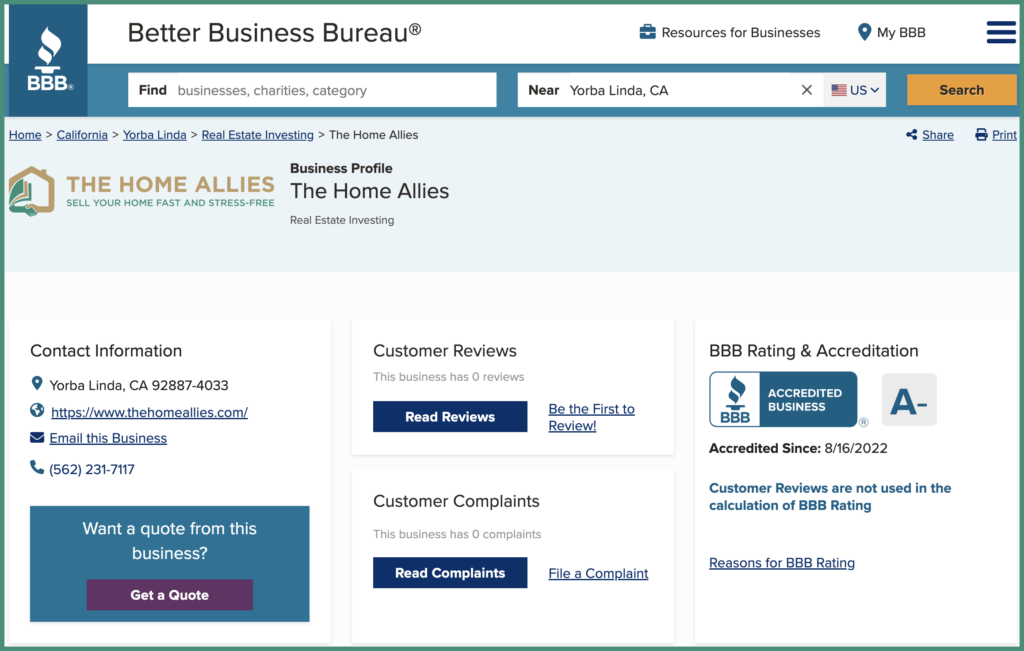Screen dimensions: 1024x651
Task: Click the Accredited Since 8/16/2022 text
Action: 798,449
